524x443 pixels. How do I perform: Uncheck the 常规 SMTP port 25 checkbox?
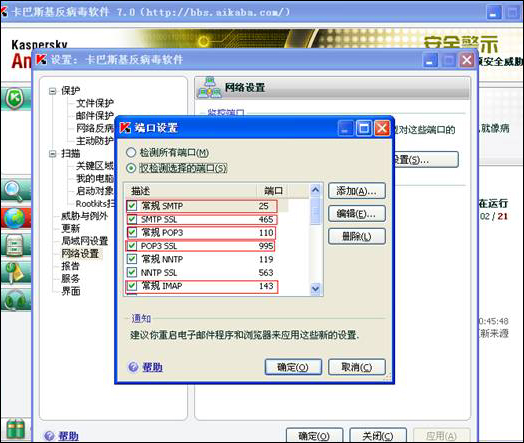132,205
